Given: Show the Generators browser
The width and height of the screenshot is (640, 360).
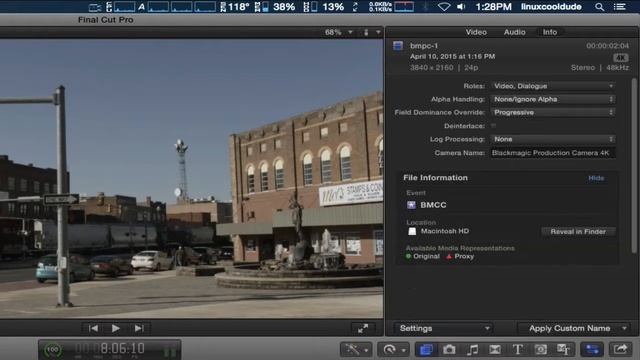Looking at the screenshot, I should point(540,349).
